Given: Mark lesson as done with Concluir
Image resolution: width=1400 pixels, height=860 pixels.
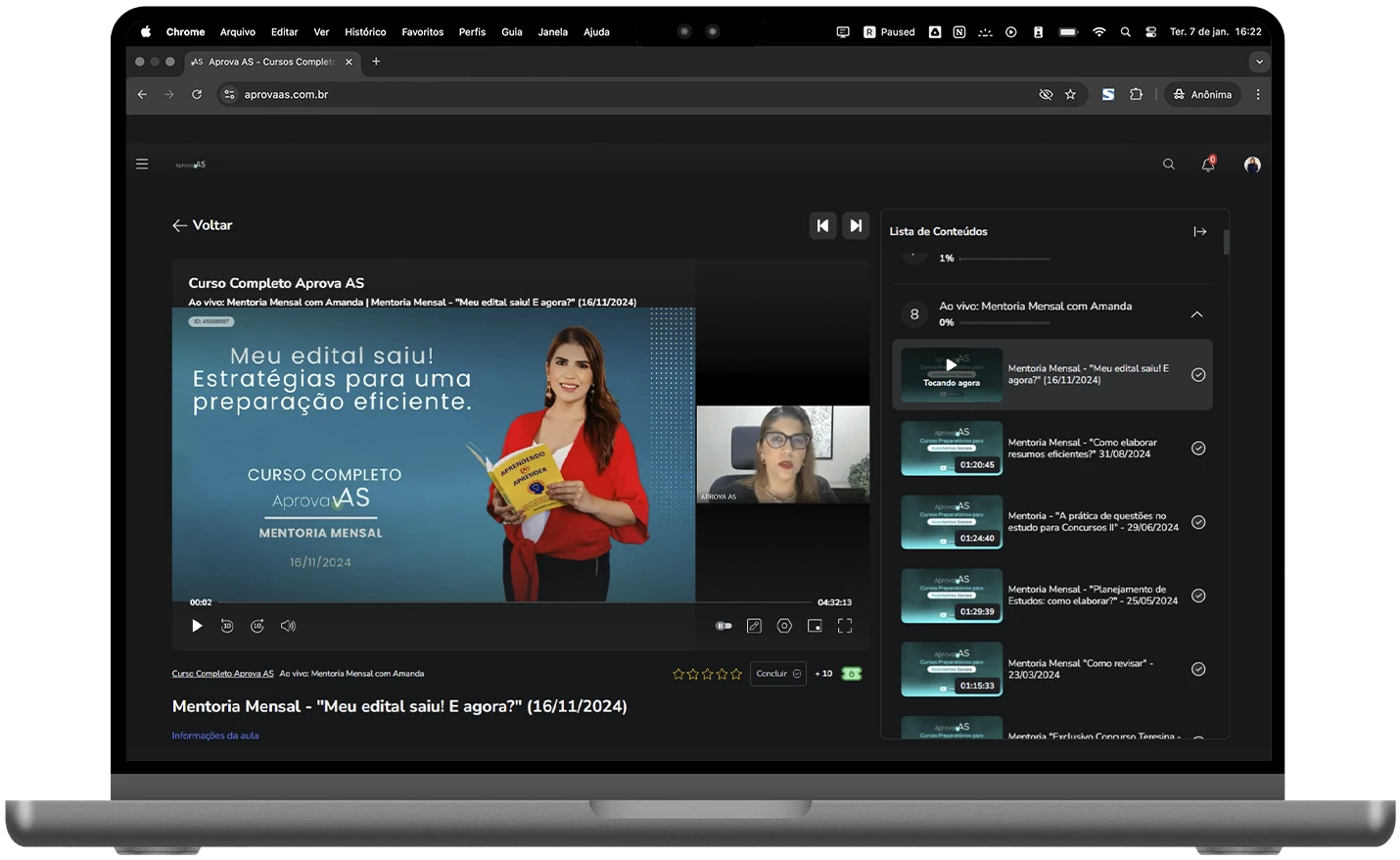Looking at the screenshot, I should tap(778, 674).
